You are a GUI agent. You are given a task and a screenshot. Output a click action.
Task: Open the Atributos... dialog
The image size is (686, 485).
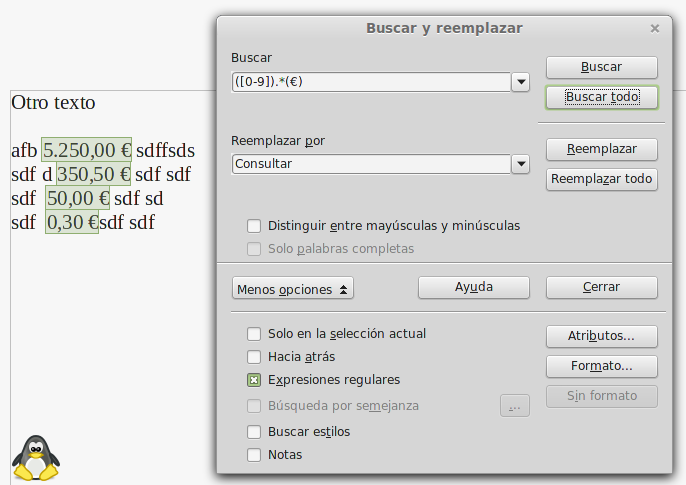point(602,336)
